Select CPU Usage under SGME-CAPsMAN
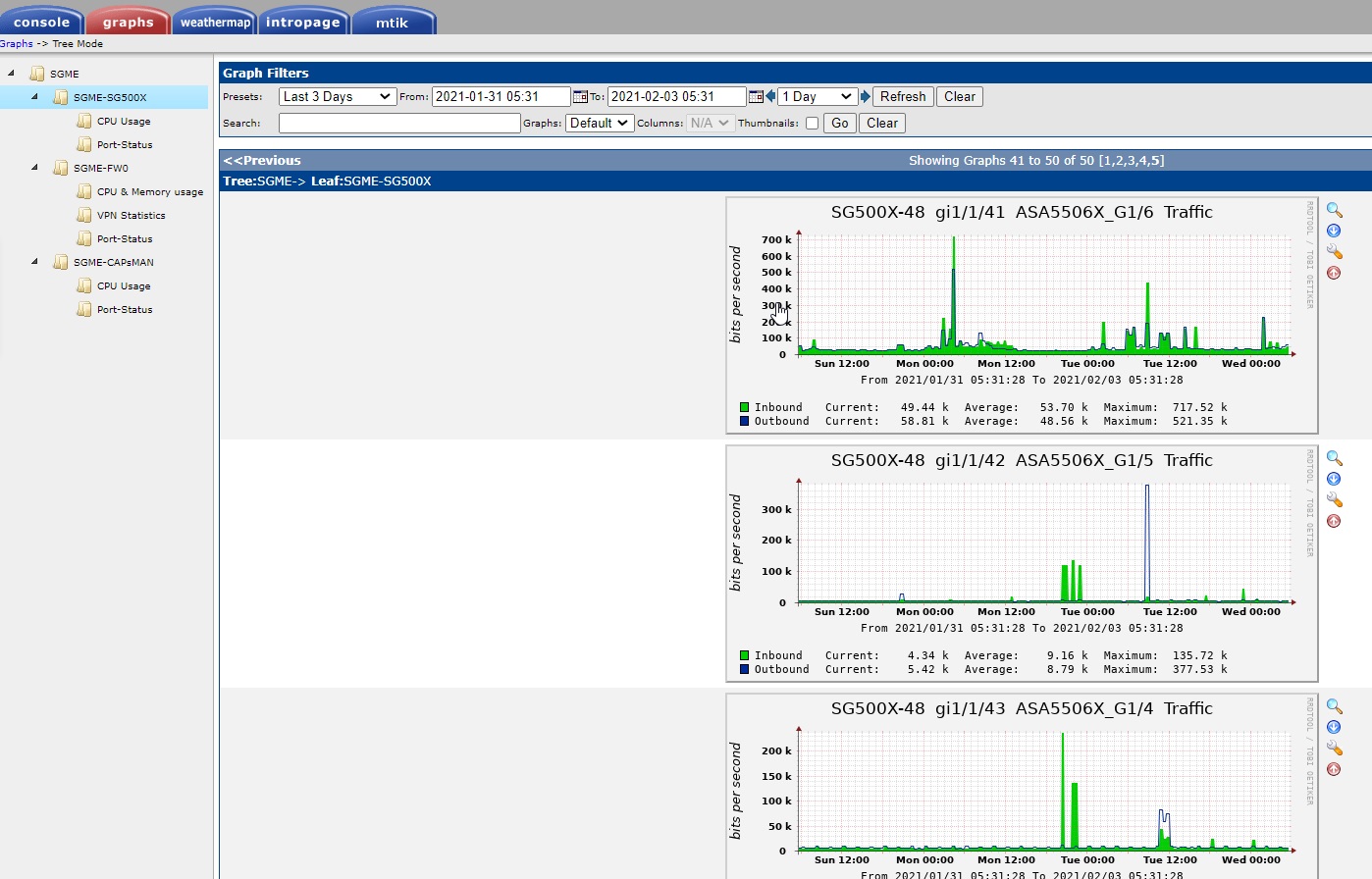 coord(124,285)
